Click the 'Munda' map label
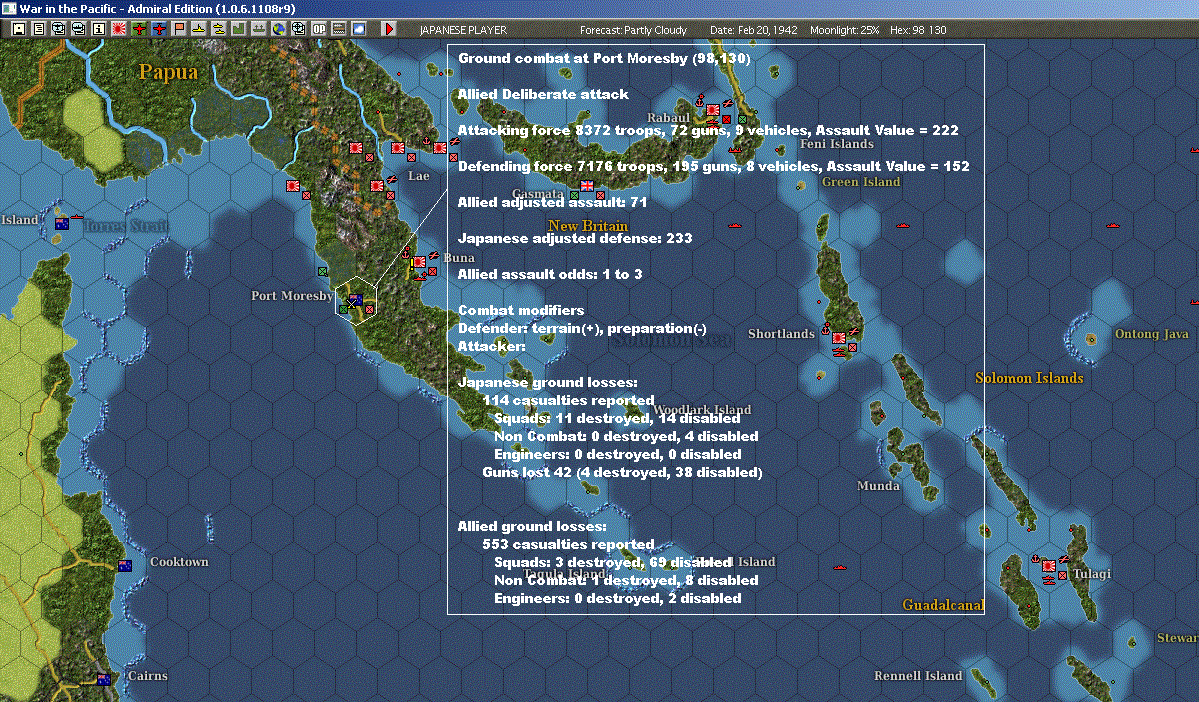Image resolution: width=1199 pixels, height=702 pixels. click(878, 486)
